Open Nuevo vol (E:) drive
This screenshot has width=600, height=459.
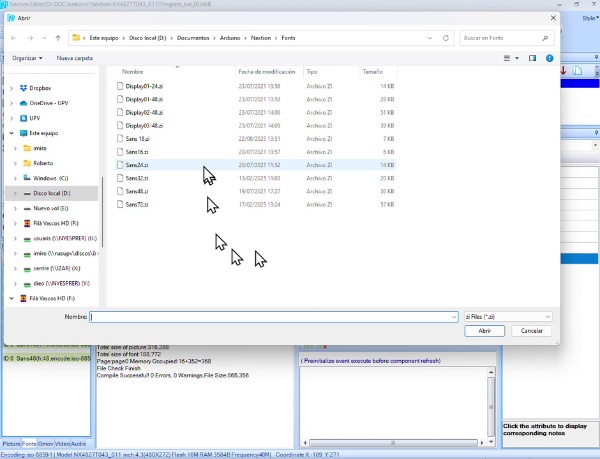click(x=48, y=208)
